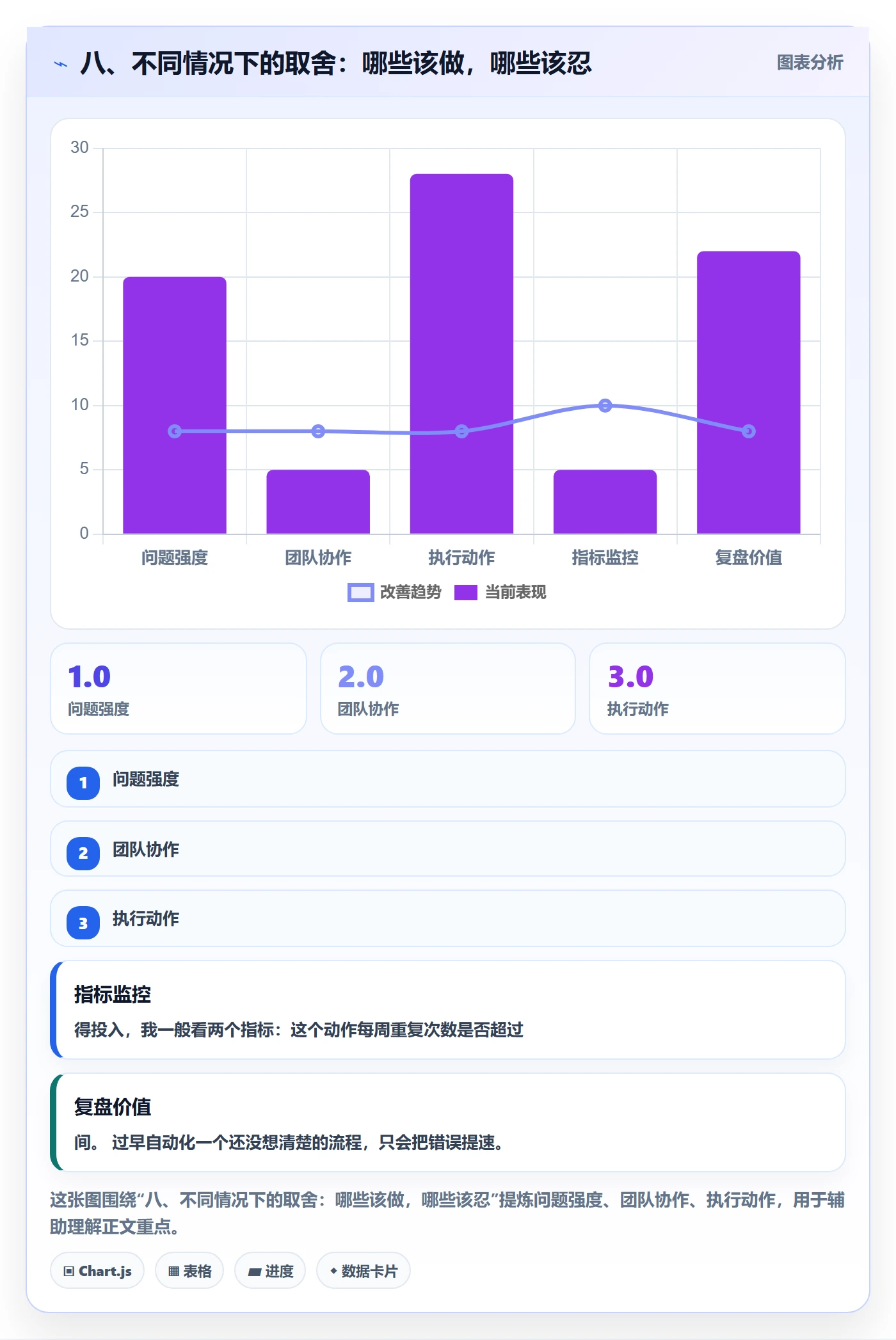This screenshot has width=896, height=1340.
Task: Click the 指标监控 x-axis label
Action: 605,557
